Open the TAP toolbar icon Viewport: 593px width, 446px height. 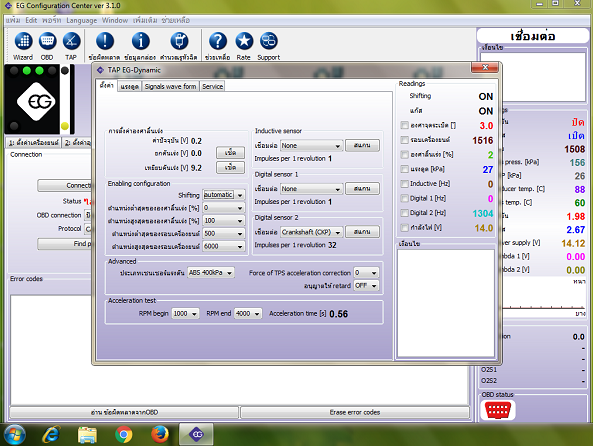(71, 41)
